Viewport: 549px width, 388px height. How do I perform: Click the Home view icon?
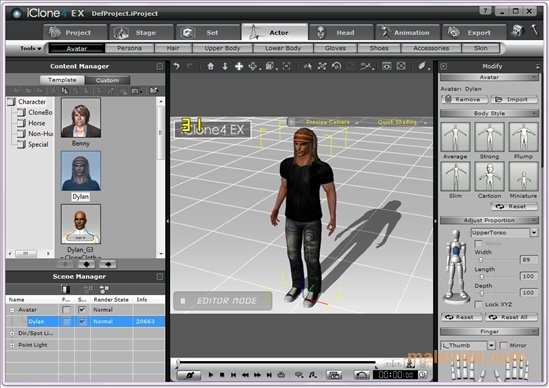(210, 66)
